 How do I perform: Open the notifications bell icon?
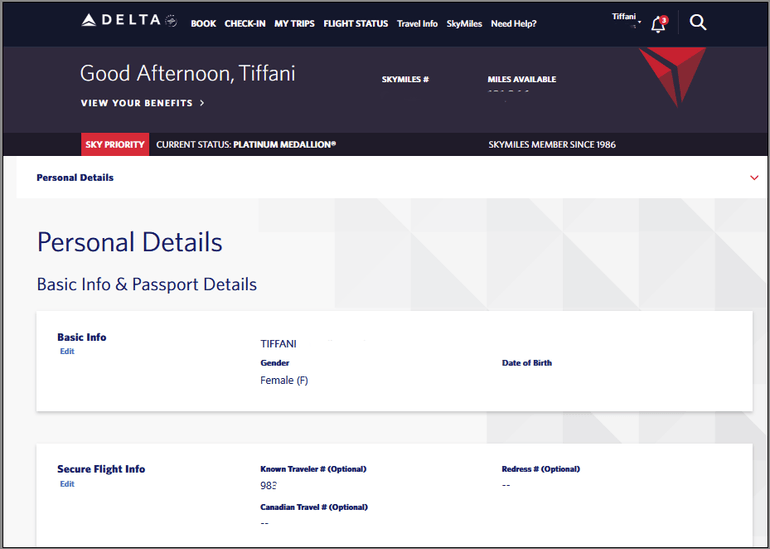[657, 25]
